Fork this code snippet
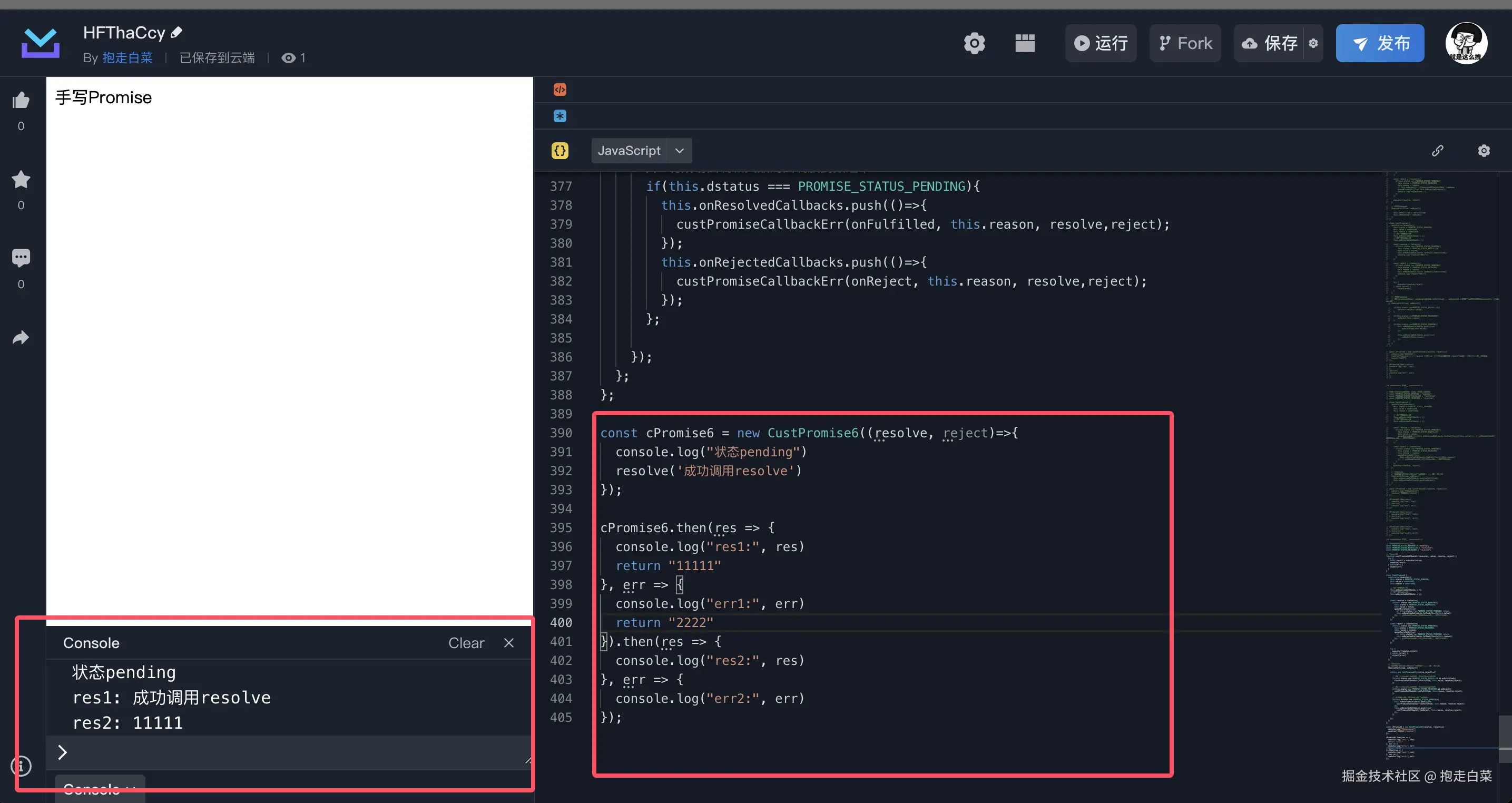 [1185, 43]
